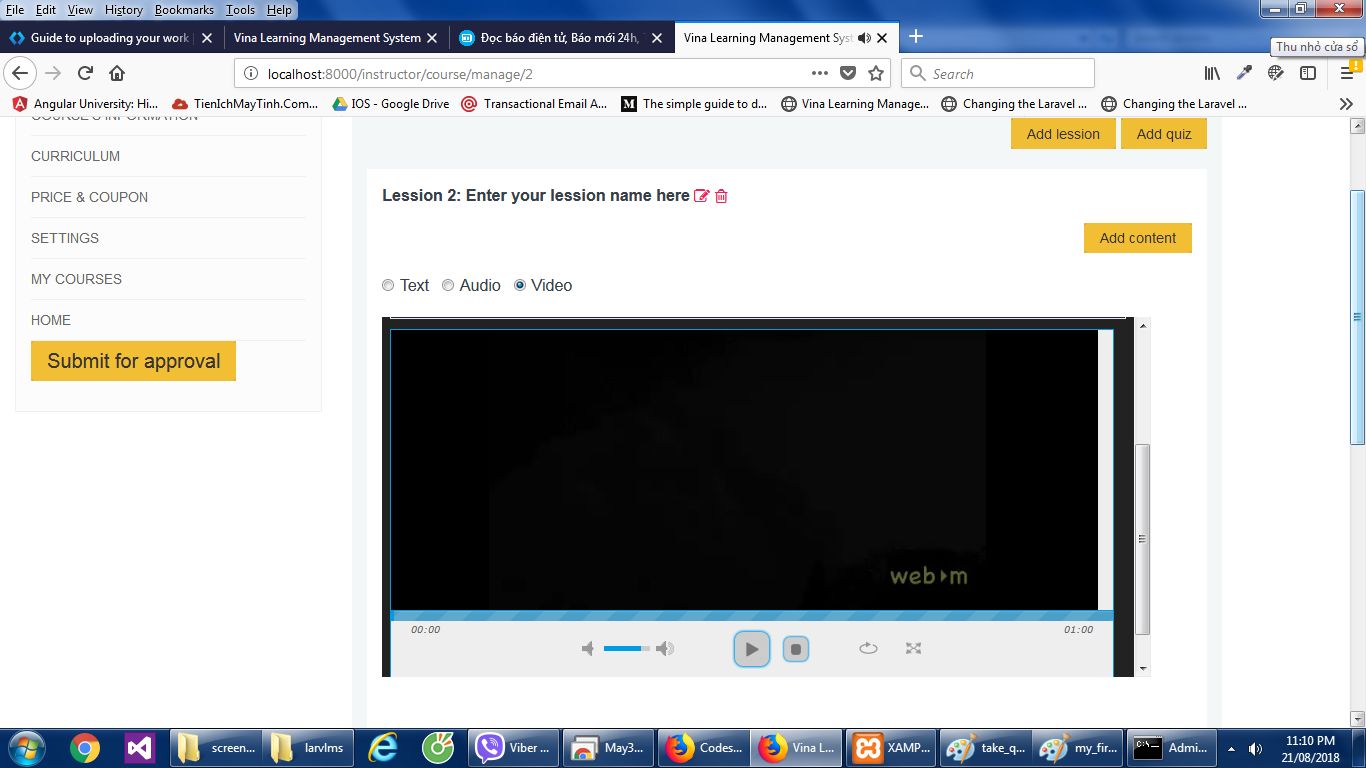Viewport: 1366px width, 768px height.
Task: Submit the course for approval
Action: pos(133,361)
